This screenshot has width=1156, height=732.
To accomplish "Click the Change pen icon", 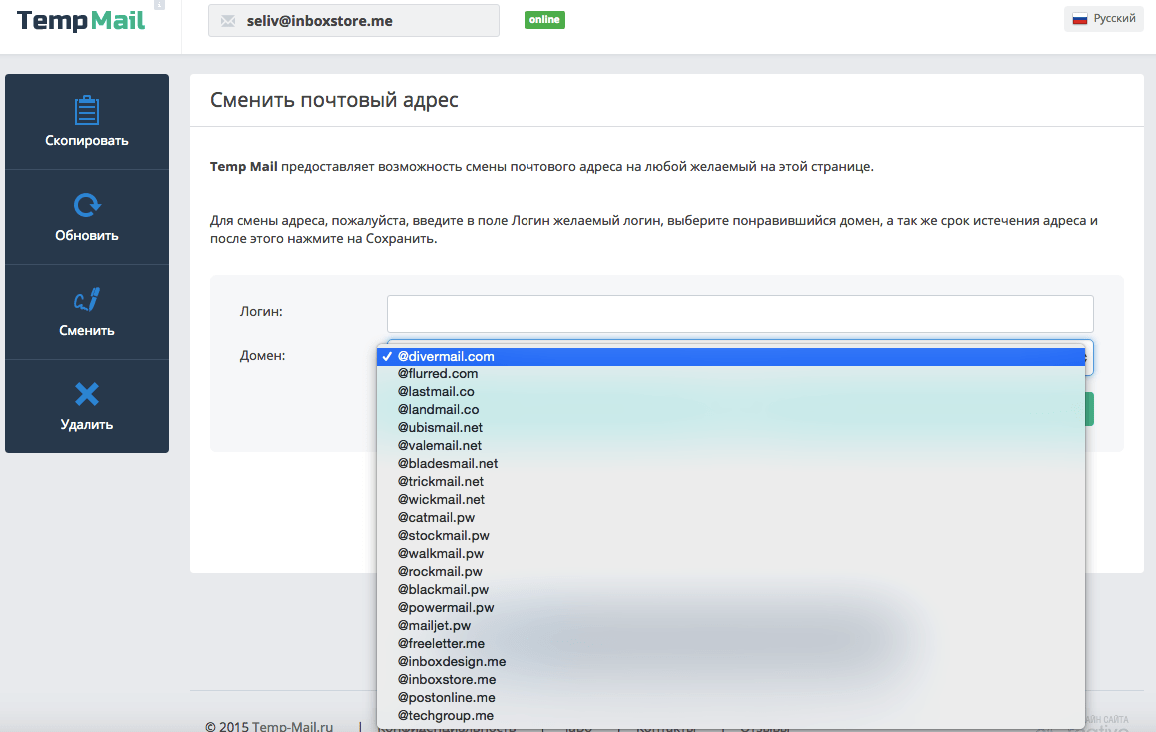I will click(87, 299).
